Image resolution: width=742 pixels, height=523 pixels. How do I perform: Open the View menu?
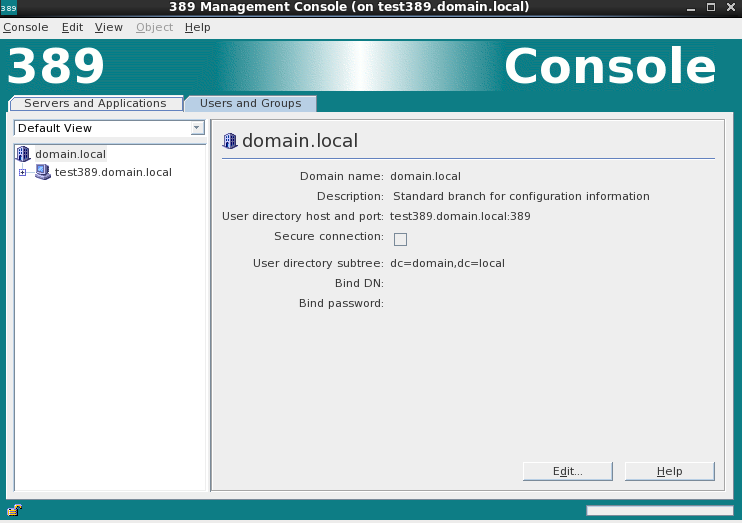click(x=108, y=27)
